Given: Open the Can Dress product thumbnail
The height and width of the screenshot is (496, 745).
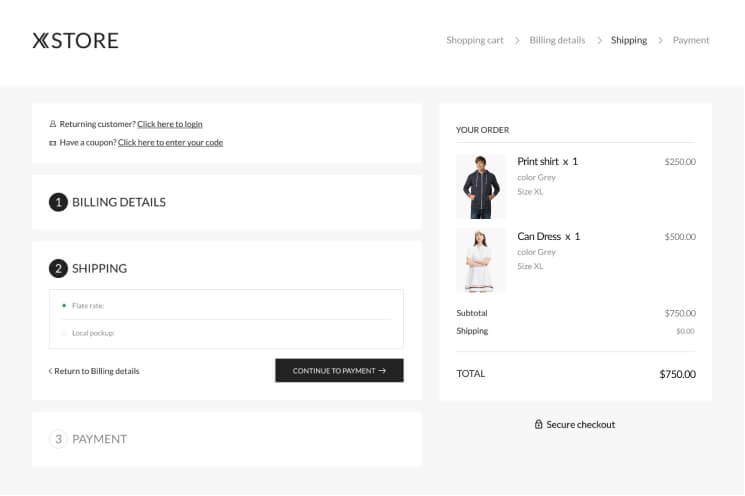Looking at the screenshot, I should (x=481, y=260).
